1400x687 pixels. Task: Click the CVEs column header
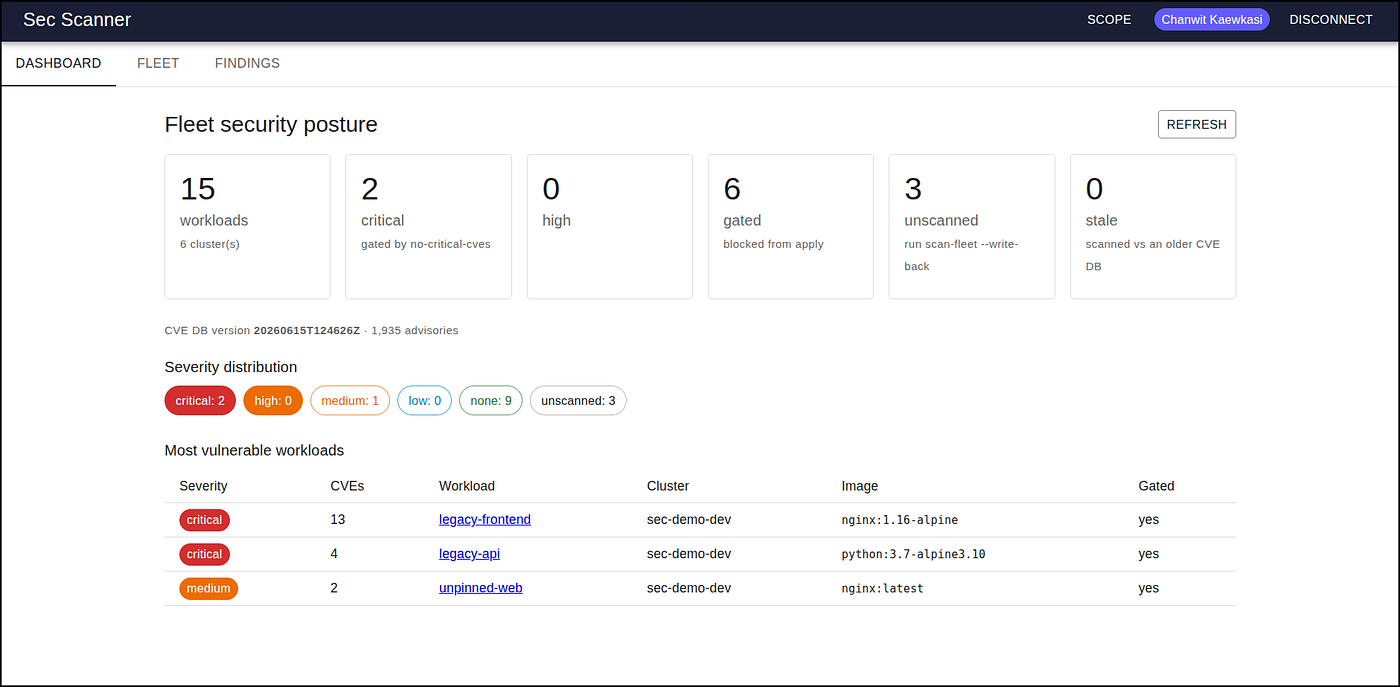click(347, 486)
